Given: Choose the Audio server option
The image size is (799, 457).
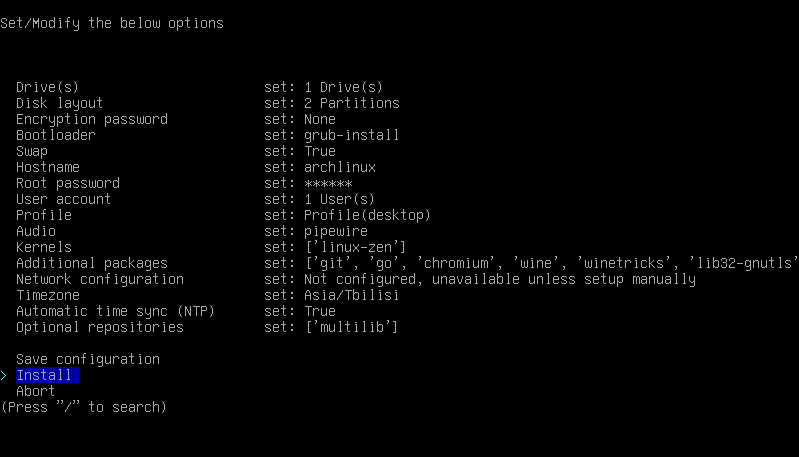Looking at the screenshot, I should tap(36, 231).
